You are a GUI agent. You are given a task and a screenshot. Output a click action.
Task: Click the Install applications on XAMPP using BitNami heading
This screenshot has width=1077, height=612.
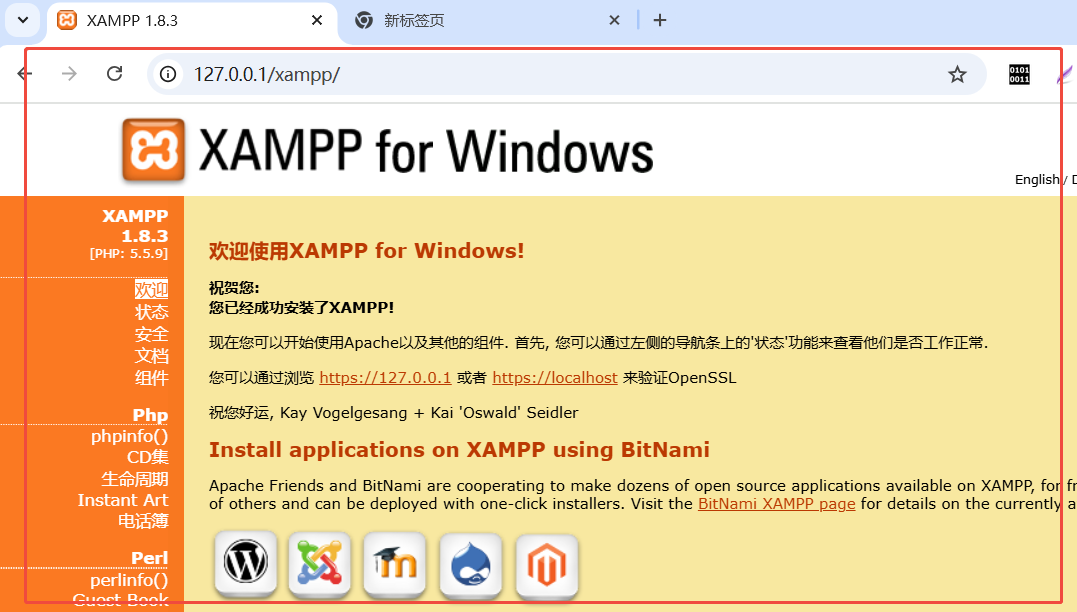[x=460, y=450]
